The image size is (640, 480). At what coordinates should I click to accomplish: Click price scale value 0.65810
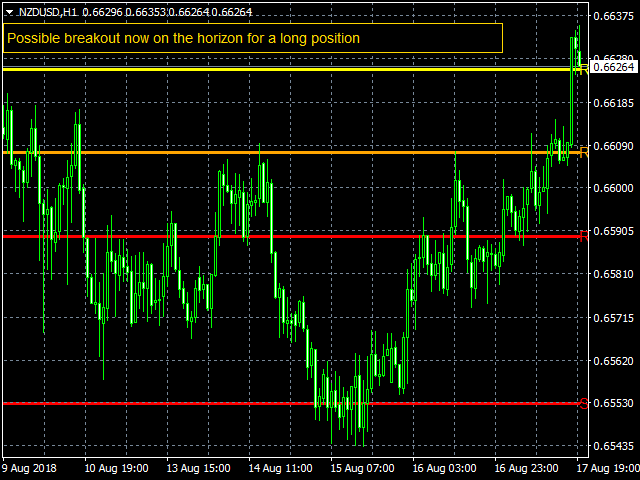613,274
